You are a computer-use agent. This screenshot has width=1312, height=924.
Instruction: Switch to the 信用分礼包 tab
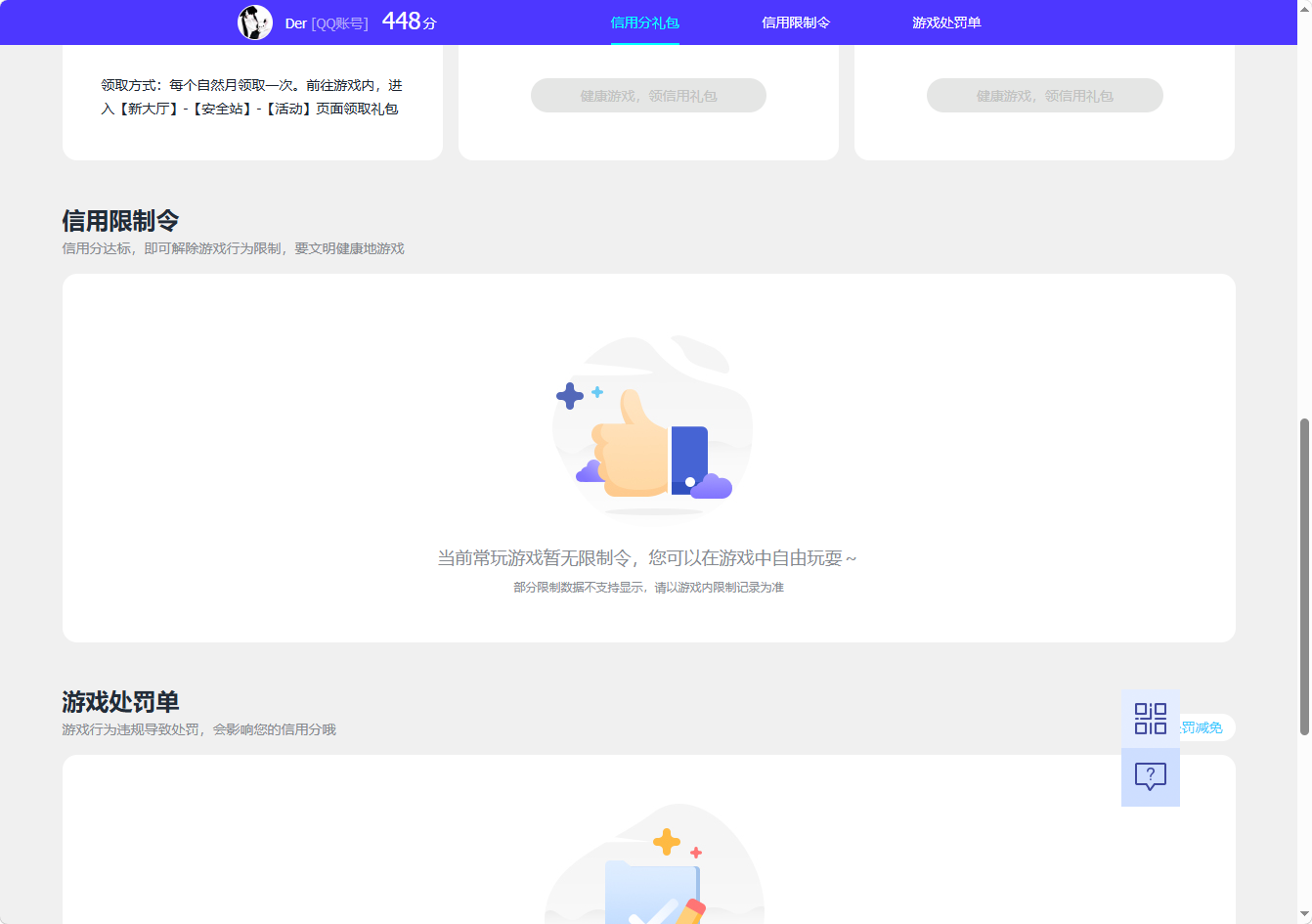click(645, 22)
